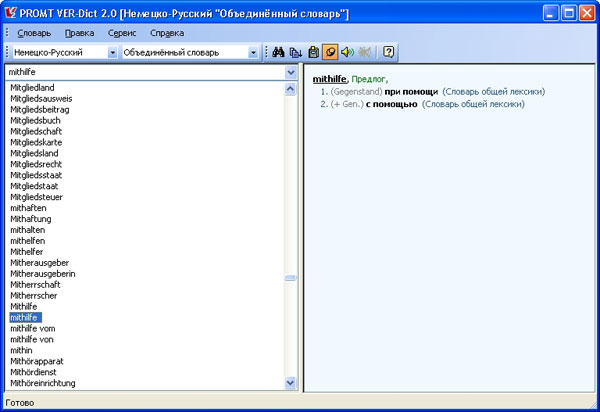The height and width of the screenshot is (412, 600).
Task: Click the underlined mithilfe headword in the article
Action: tap(329, 79)
